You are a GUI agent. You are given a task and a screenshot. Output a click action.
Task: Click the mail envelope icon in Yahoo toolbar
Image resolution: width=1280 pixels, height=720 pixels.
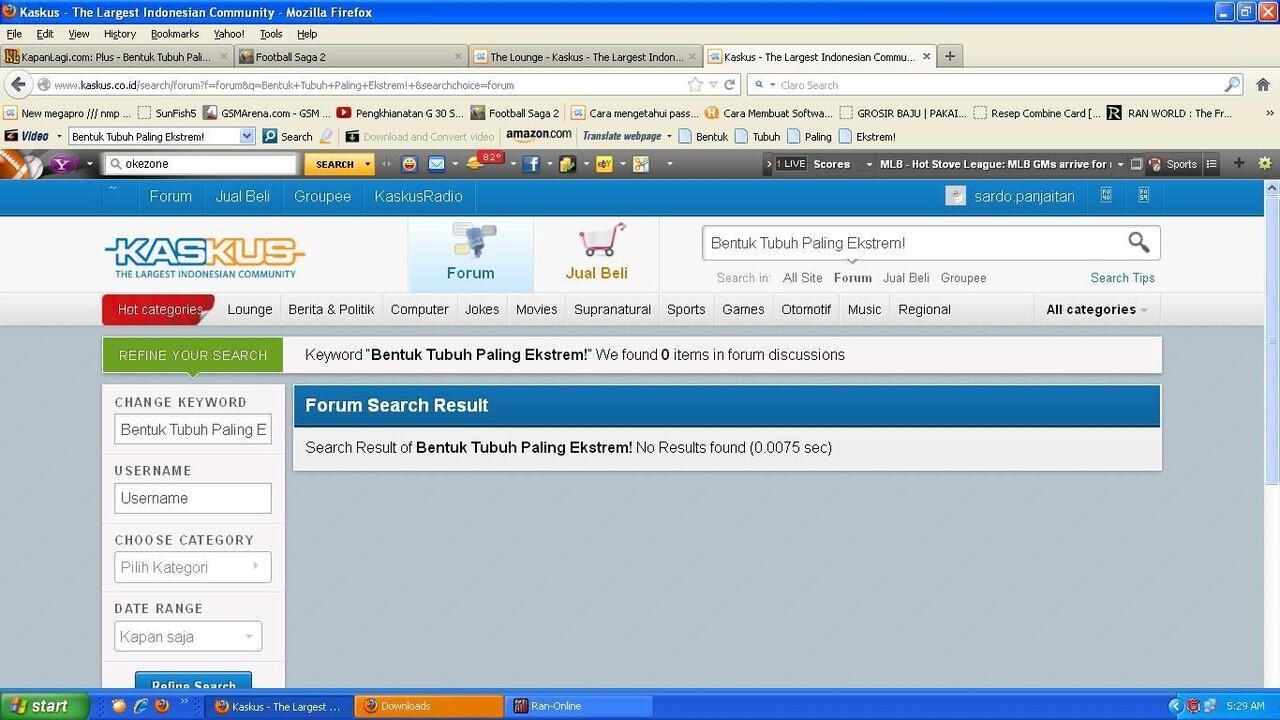436,164
